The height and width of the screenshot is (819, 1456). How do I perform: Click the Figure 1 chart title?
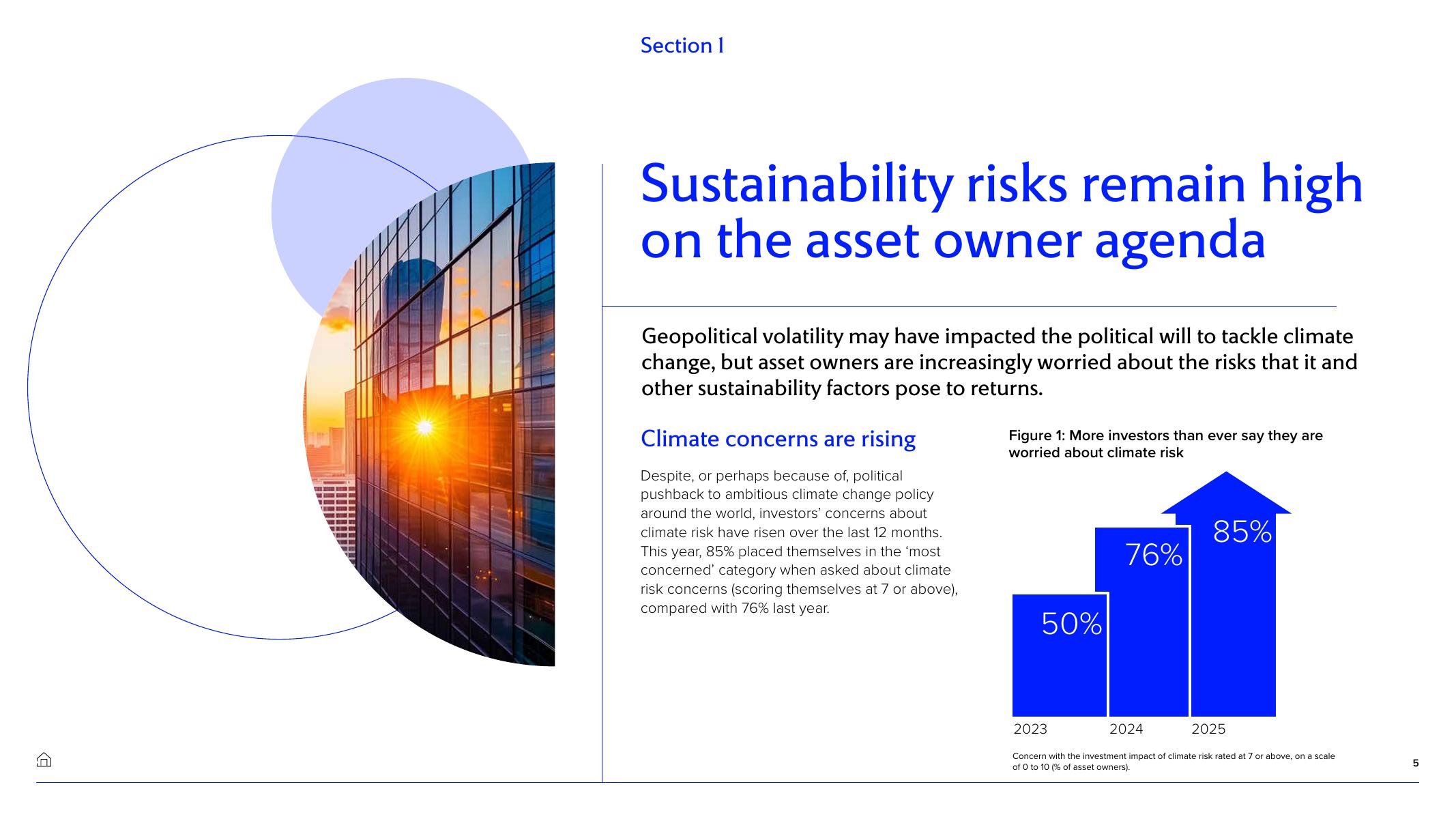coord(1165,444)
